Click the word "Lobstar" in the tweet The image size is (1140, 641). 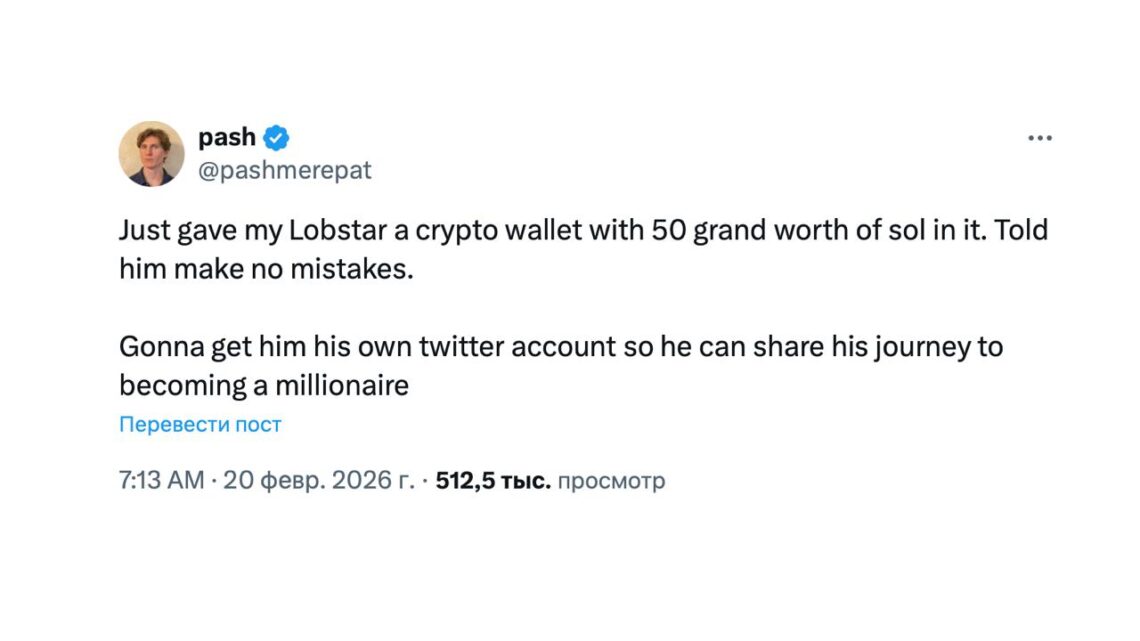335,232
